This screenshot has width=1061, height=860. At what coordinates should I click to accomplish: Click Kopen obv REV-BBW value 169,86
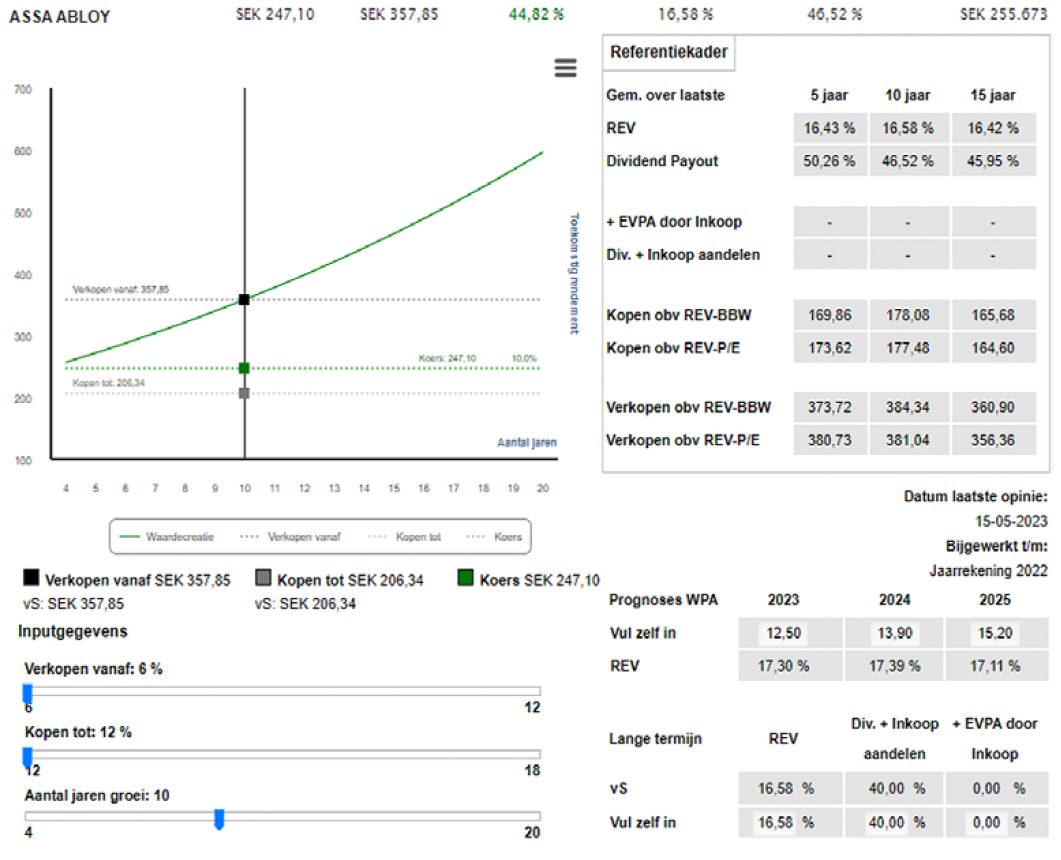pyautogui.click(x=830, y=315)
